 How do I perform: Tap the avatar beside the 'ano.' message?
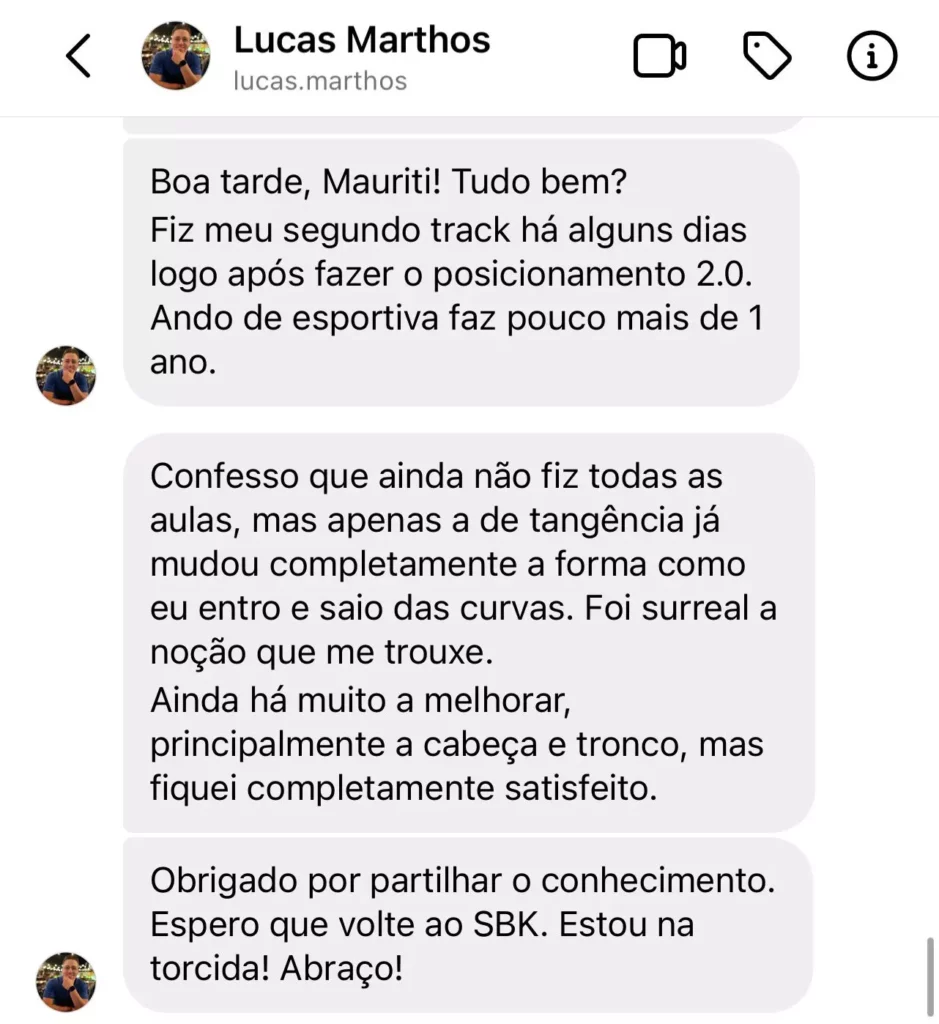pos(66,376)
